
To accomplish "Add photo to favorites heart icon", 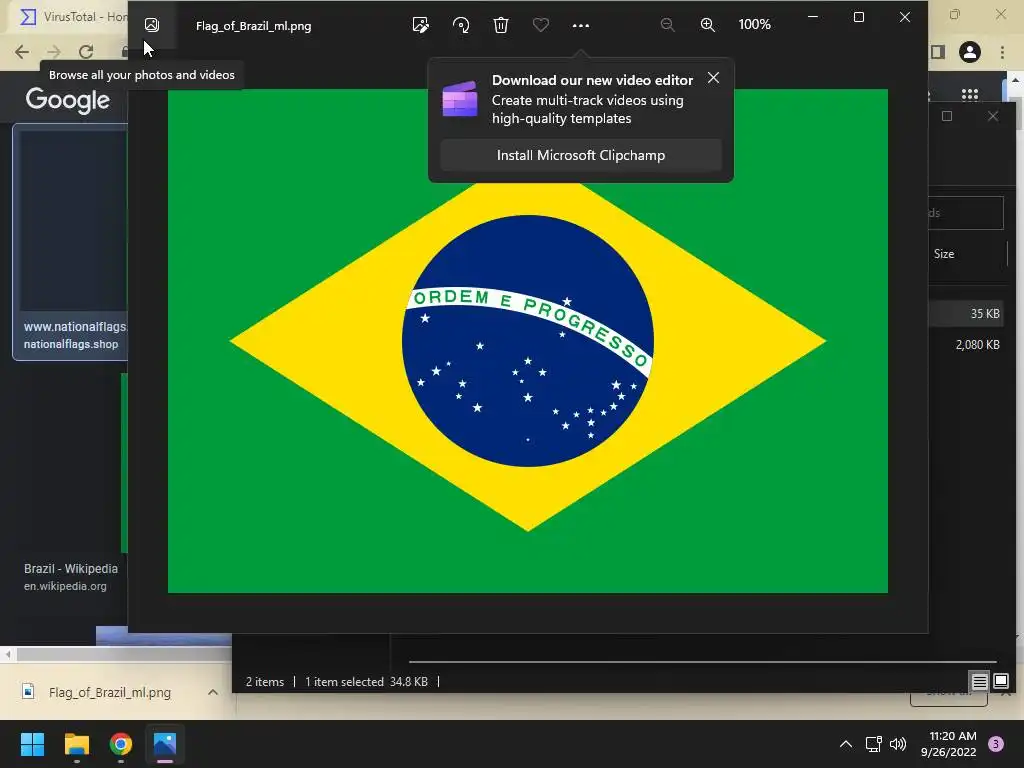I will (541, 25).
